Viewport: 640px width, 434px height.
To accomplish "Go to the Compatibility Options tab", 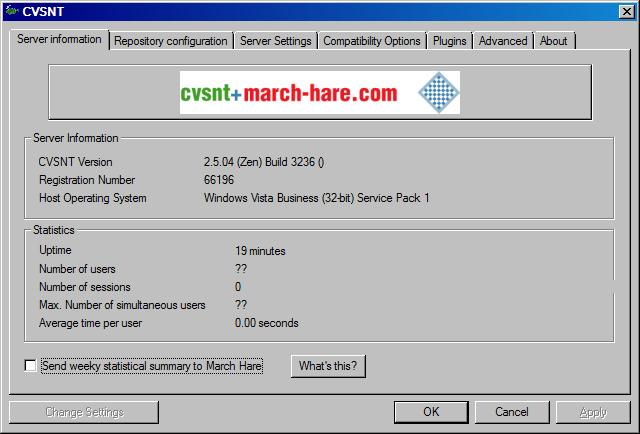I will [371, 41].
